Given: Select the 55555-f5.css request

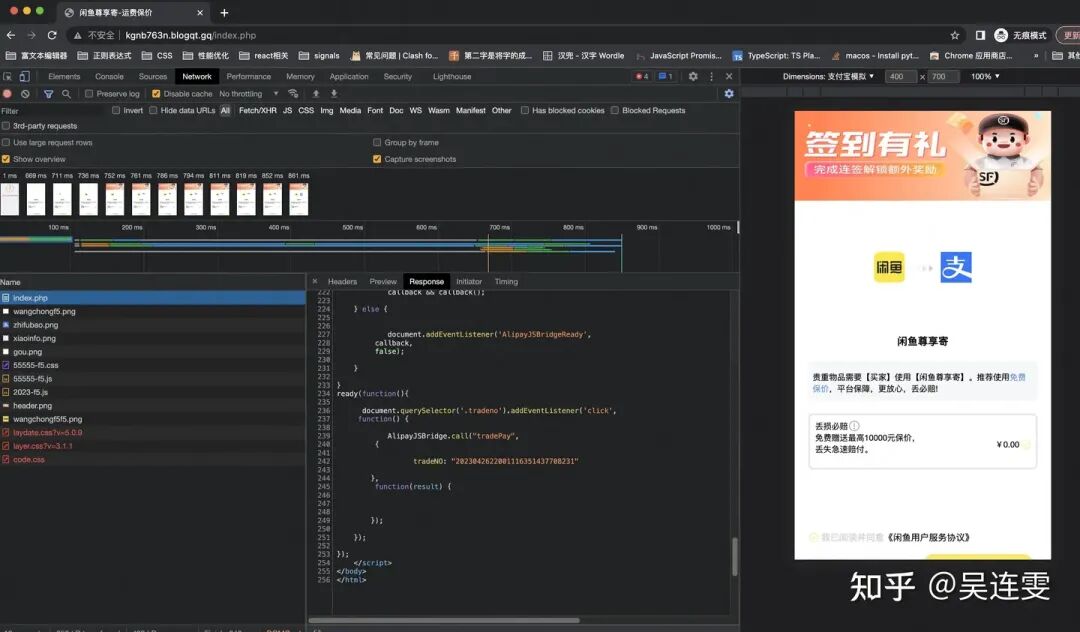Looking at the screenshot, I should point(153,365).
